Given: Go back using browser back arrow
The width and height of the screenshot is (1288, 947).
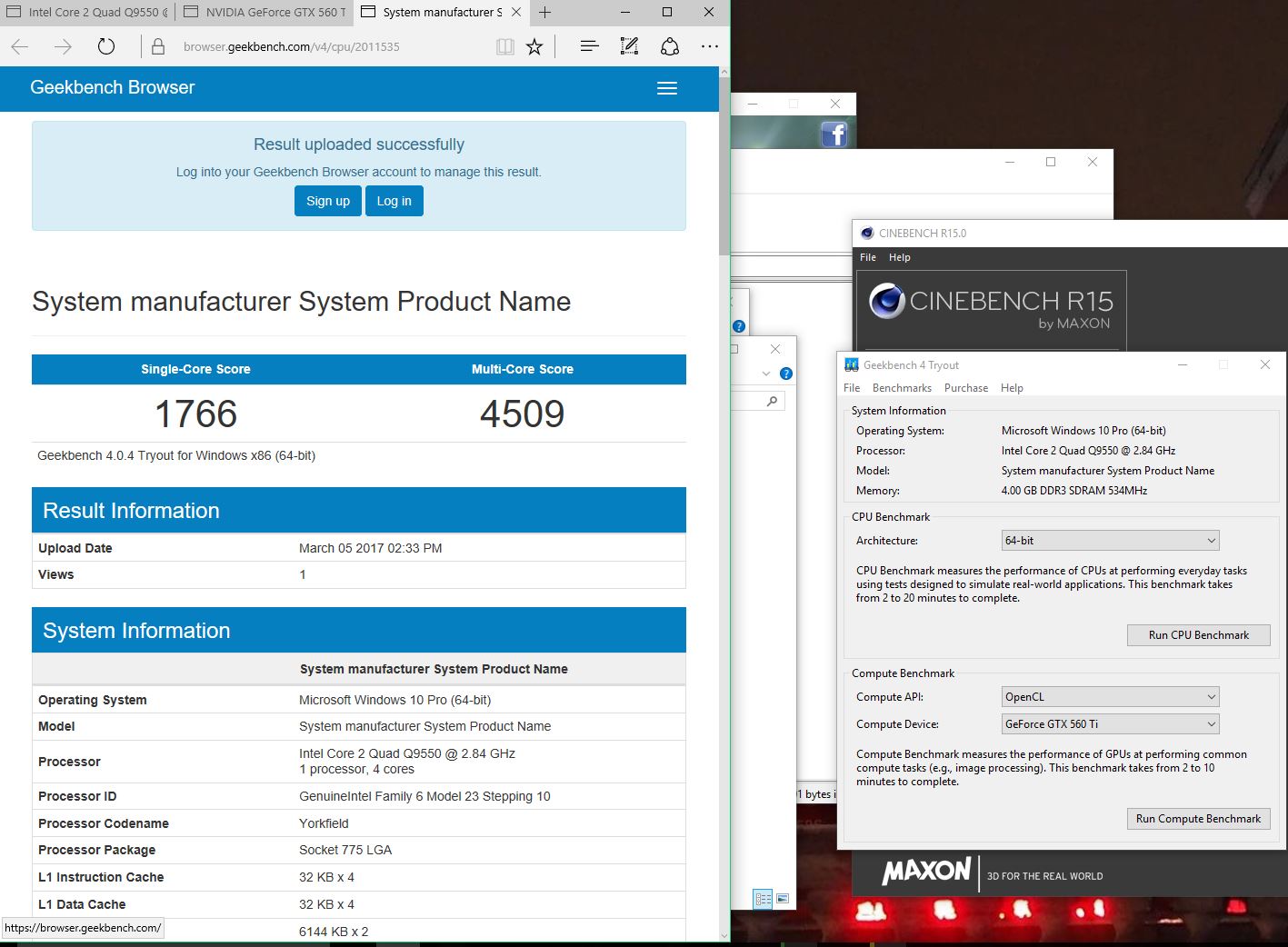Looking at the screenshot, I should (20, 46).
